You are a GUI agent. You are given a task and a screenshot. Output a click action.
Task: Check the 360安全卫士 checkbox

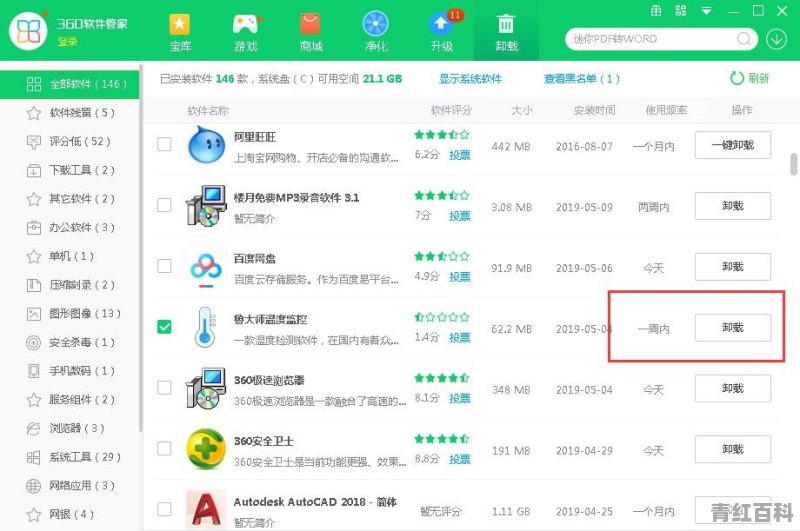pyautogui.click(x=164, y=448)
